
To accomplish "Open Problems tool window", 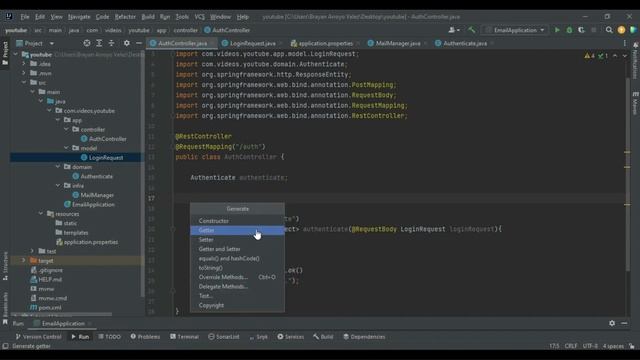I will click(145, 337).
